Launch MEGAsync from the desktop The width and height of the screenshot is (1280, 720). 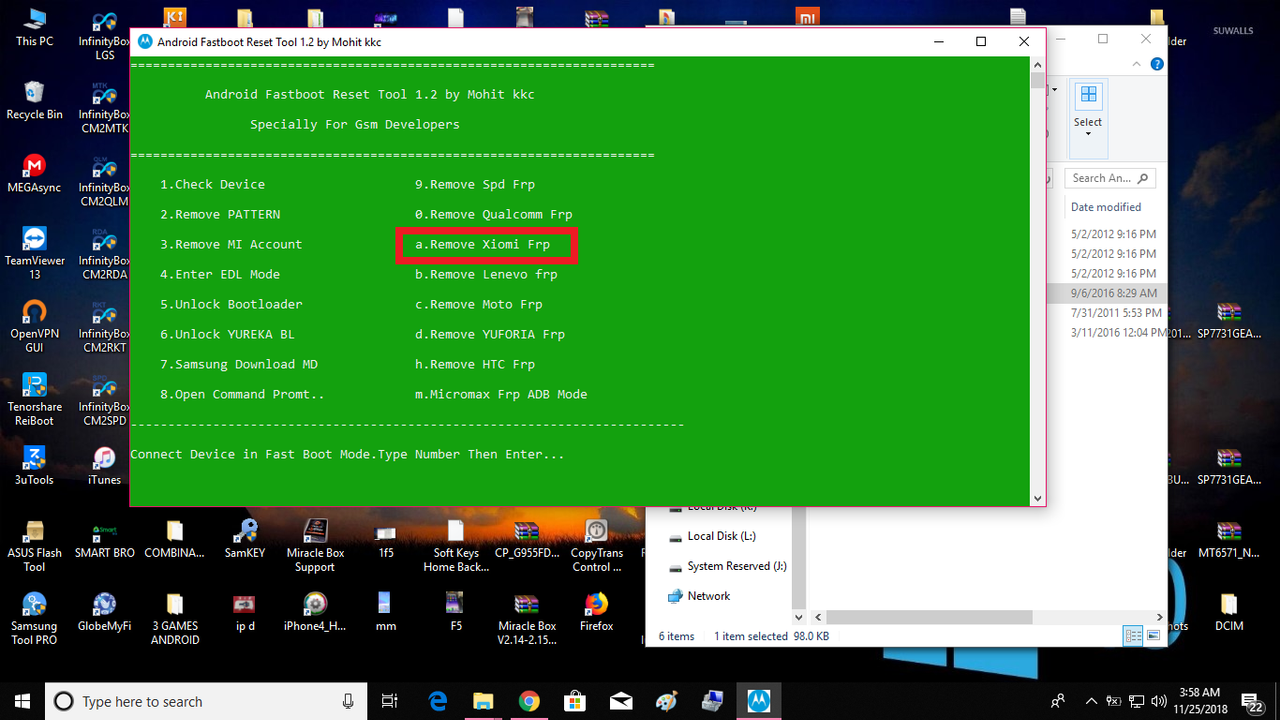click(x=34, y=173)
